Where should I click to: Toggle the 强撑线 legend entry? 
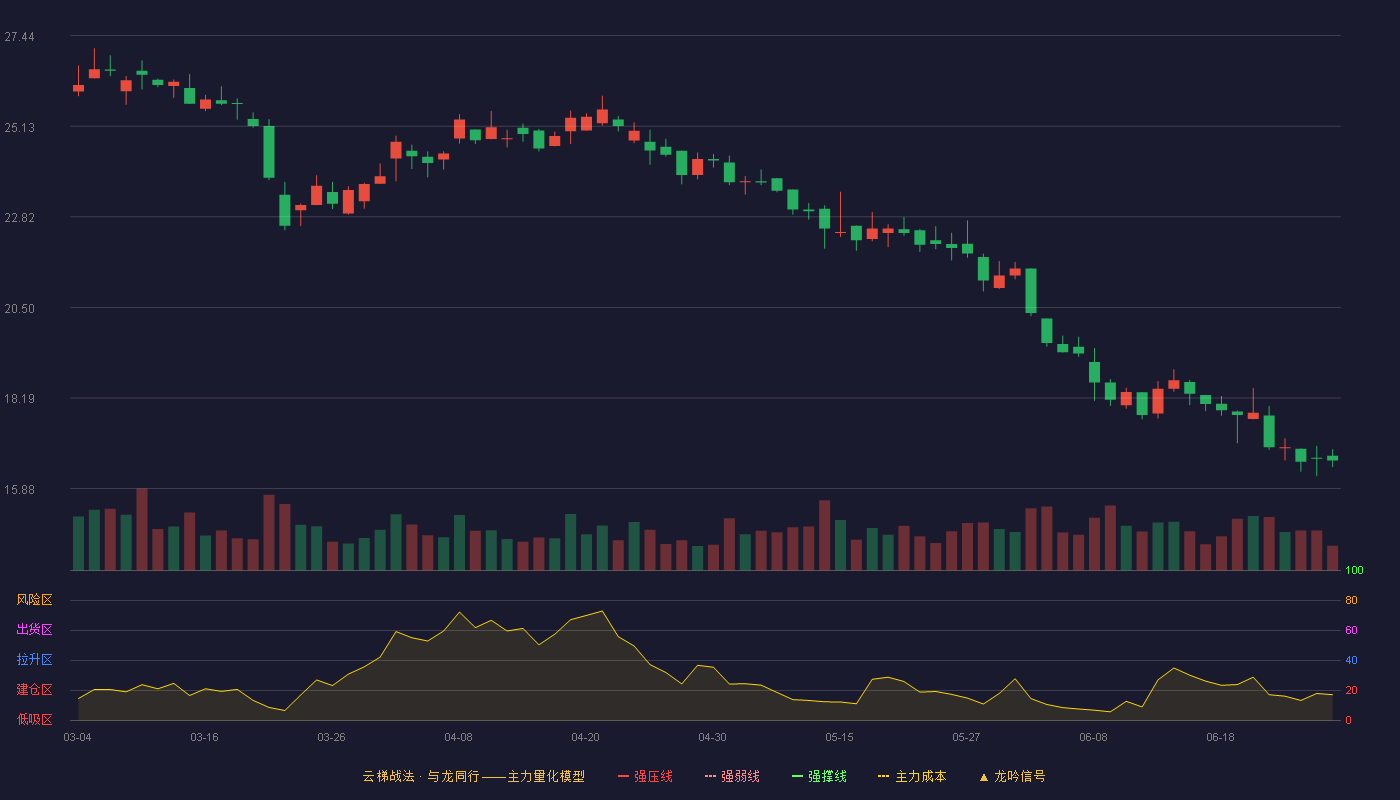click(x=819, y=776)
